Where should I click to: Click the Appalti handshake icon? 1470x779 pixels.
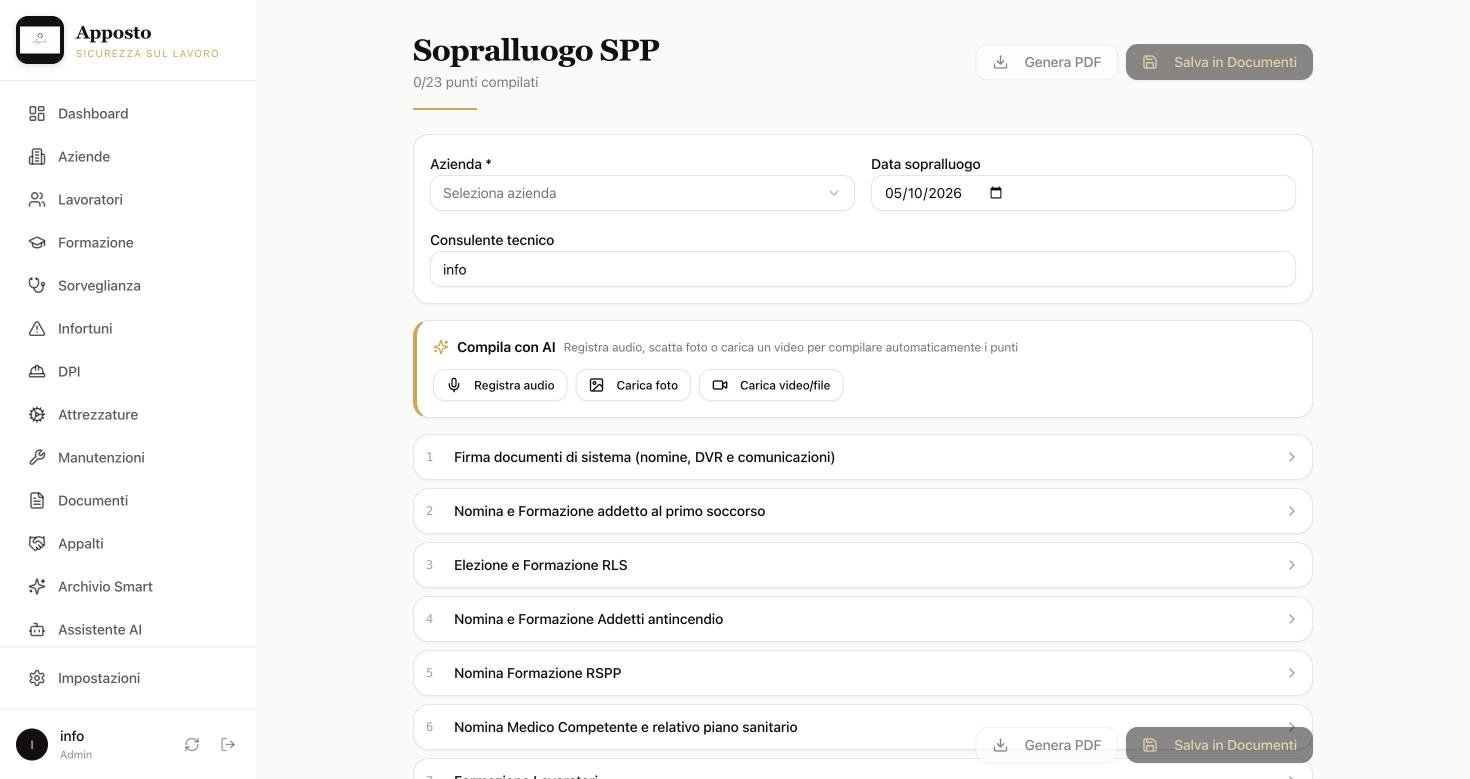(x=37, y=543)
